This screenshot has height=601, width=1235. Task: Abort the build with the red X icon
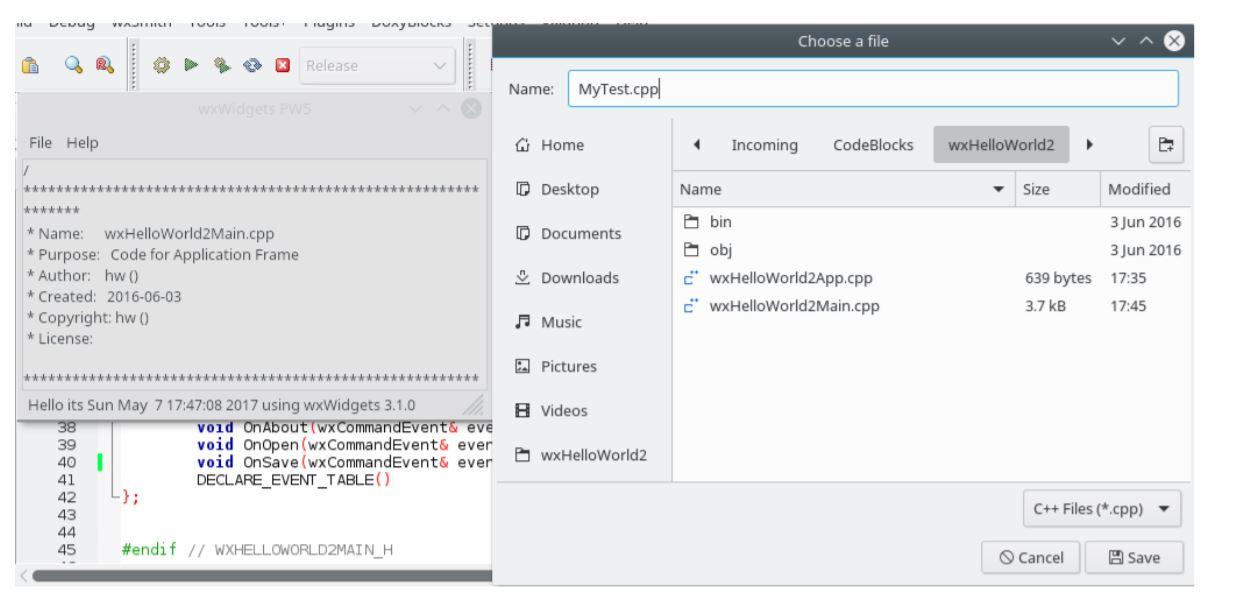pos(281,65)
